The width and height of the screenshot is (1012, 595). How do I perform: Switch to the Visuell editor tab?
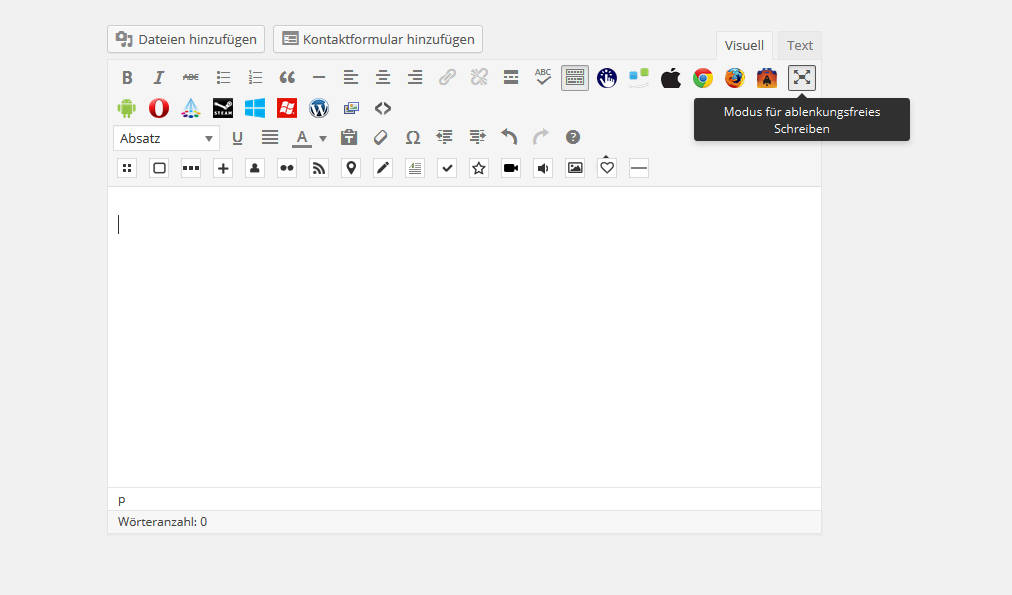[x=744, y=45]
